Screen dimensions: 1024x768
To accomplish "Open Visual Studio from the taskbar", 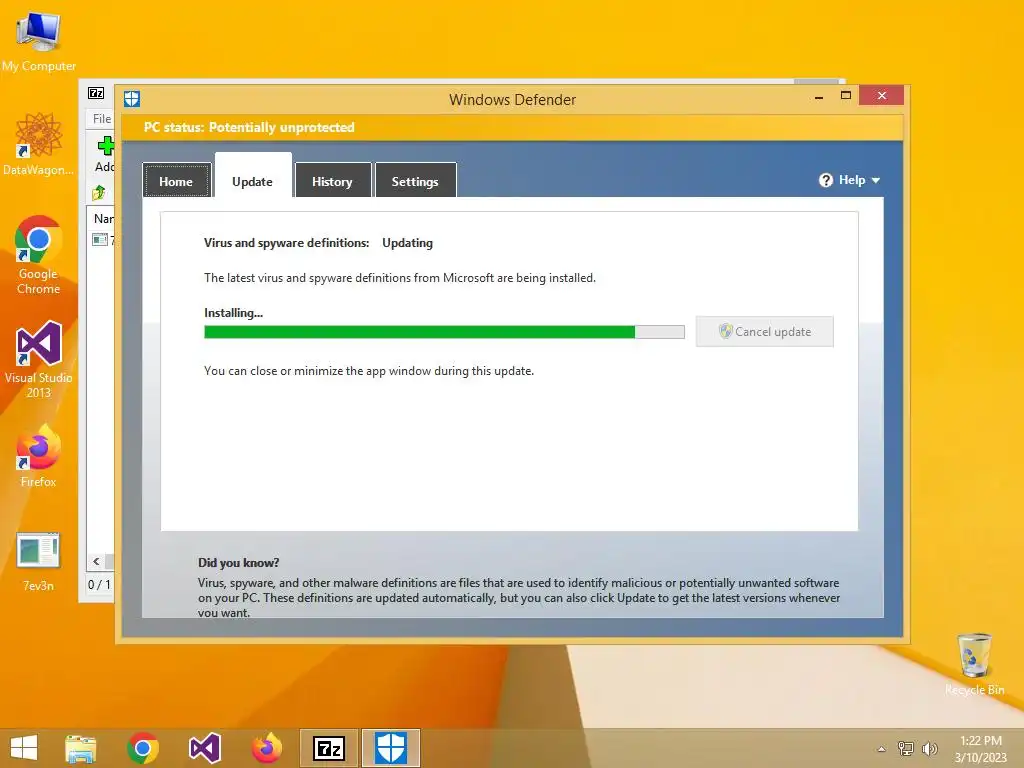I will 204,748.
